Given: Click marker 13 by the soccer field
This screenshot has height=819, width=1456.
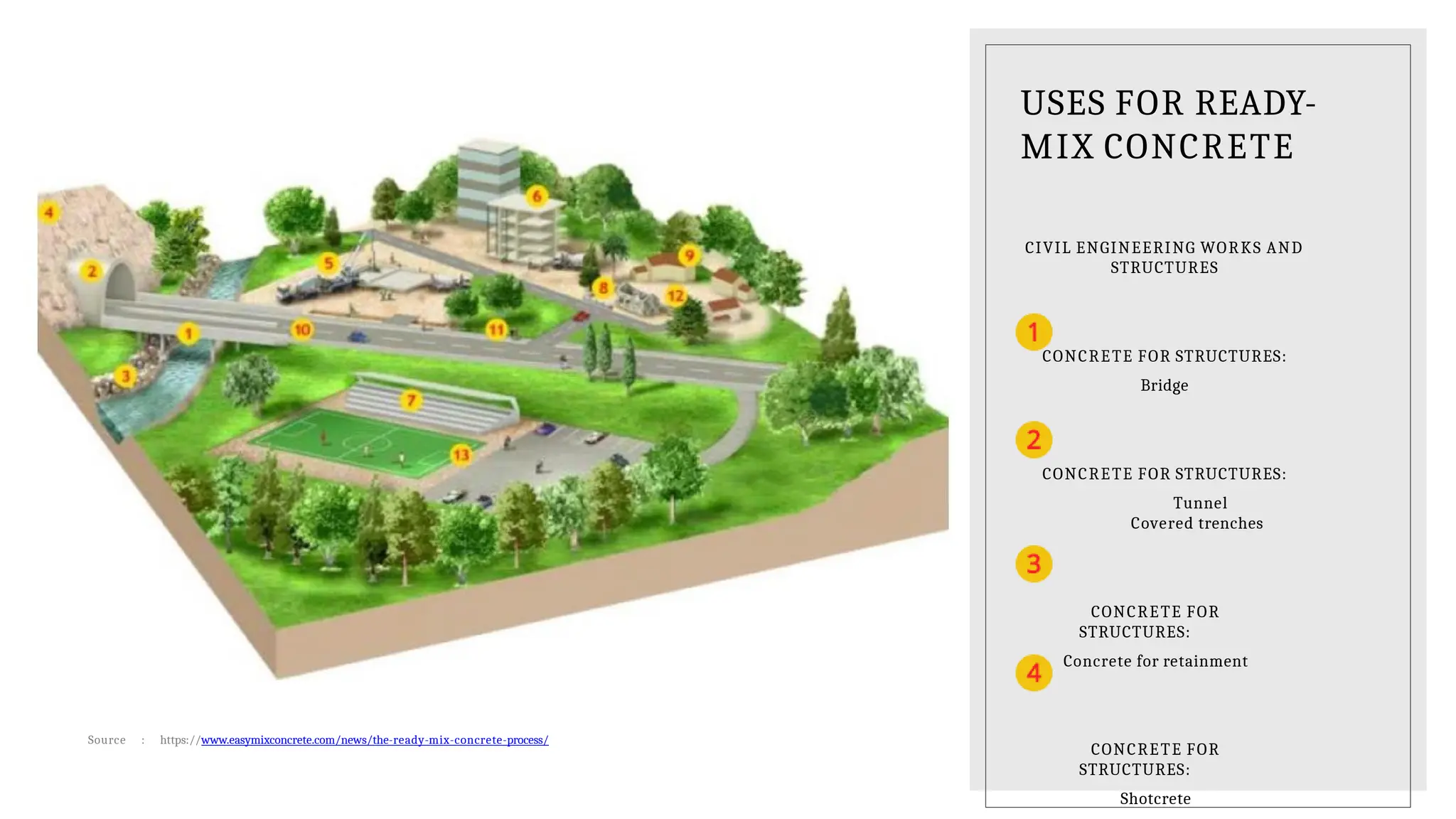Looking at the screenshot, I should (461, 454).
